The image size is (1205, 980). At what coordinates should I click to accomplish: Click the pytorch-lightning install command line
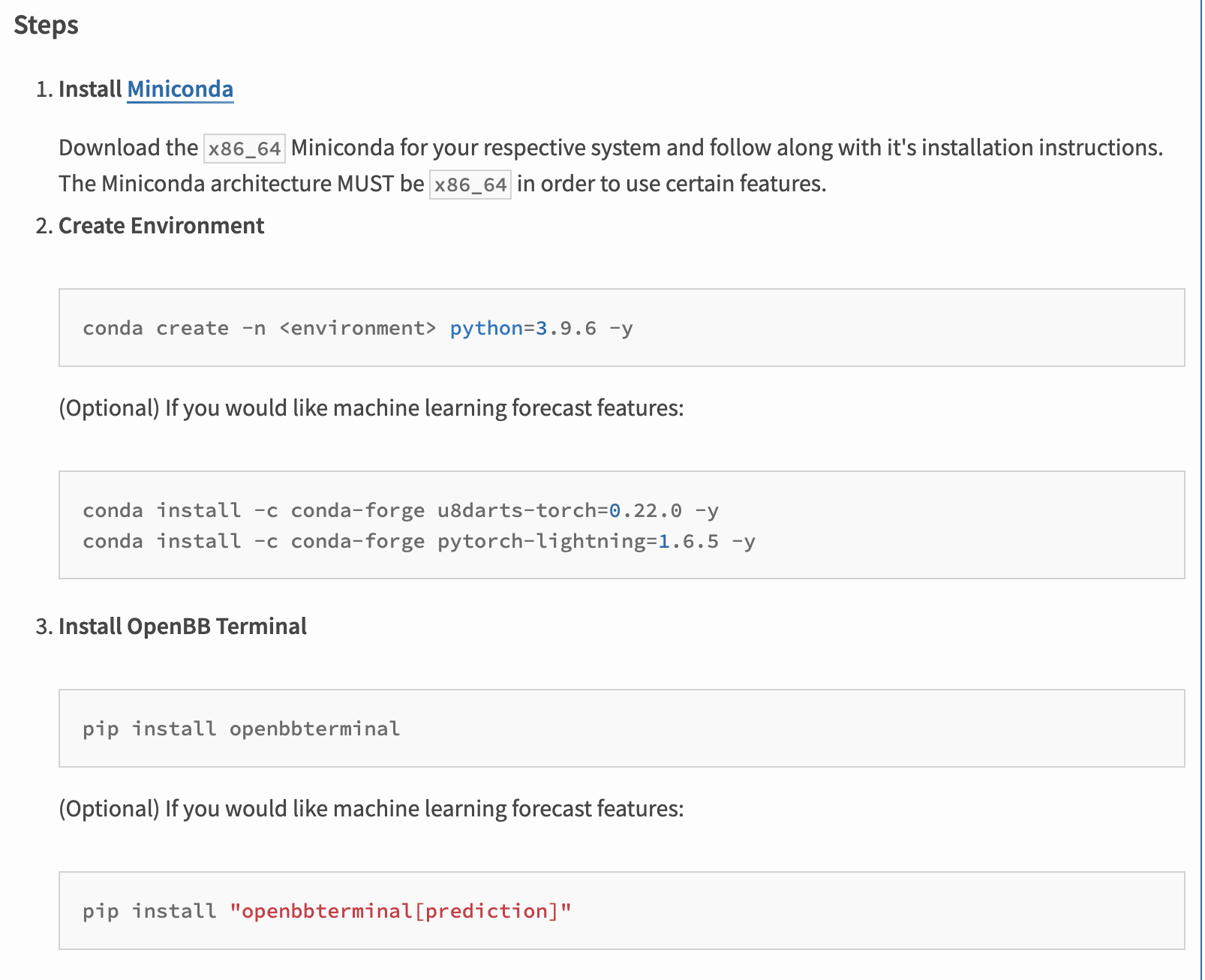pyautogui.click(x=419, y=540)
